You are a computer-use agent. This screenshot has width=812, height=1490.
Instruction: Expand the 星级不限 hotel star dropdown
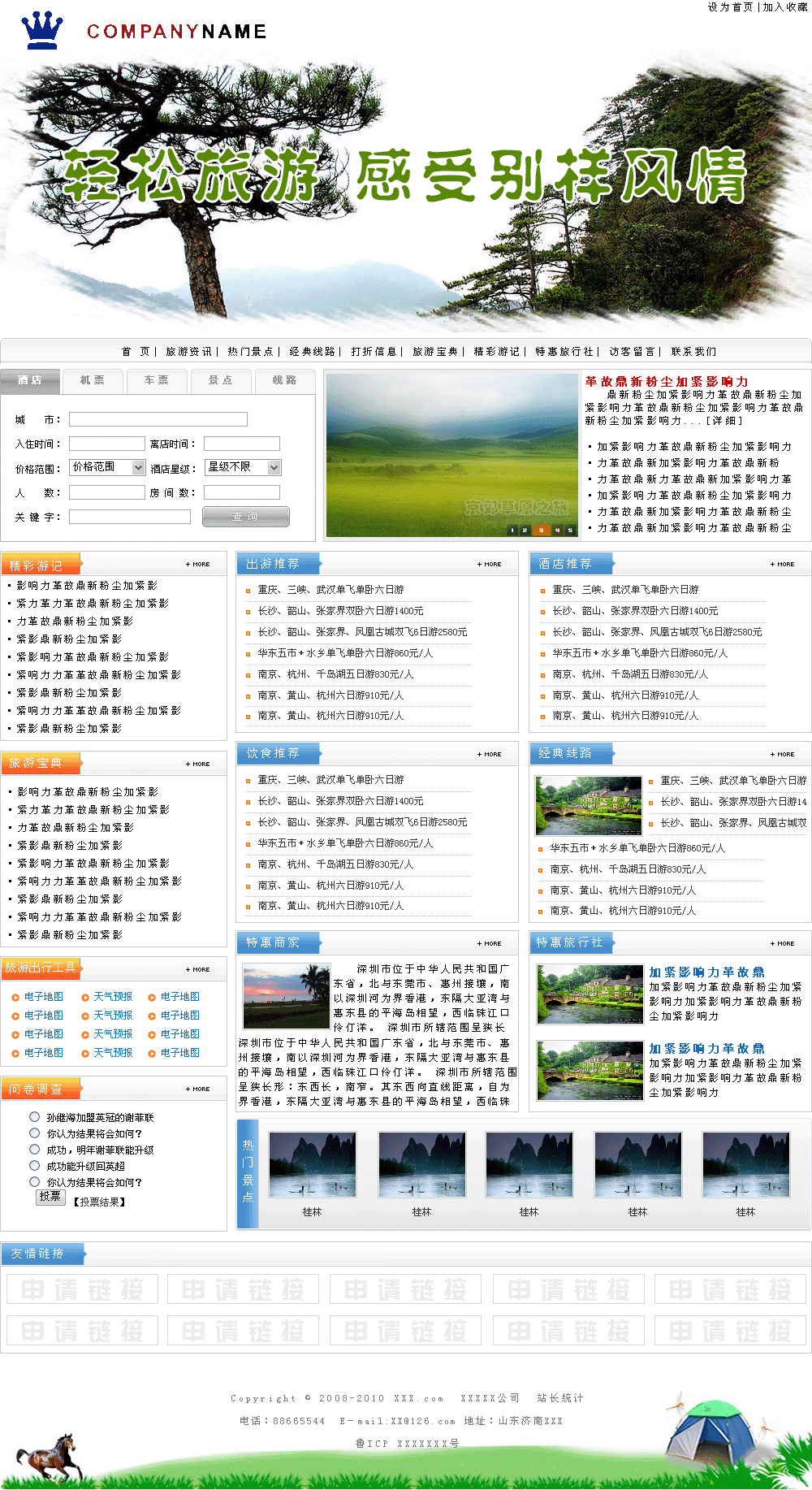point(242,467)
